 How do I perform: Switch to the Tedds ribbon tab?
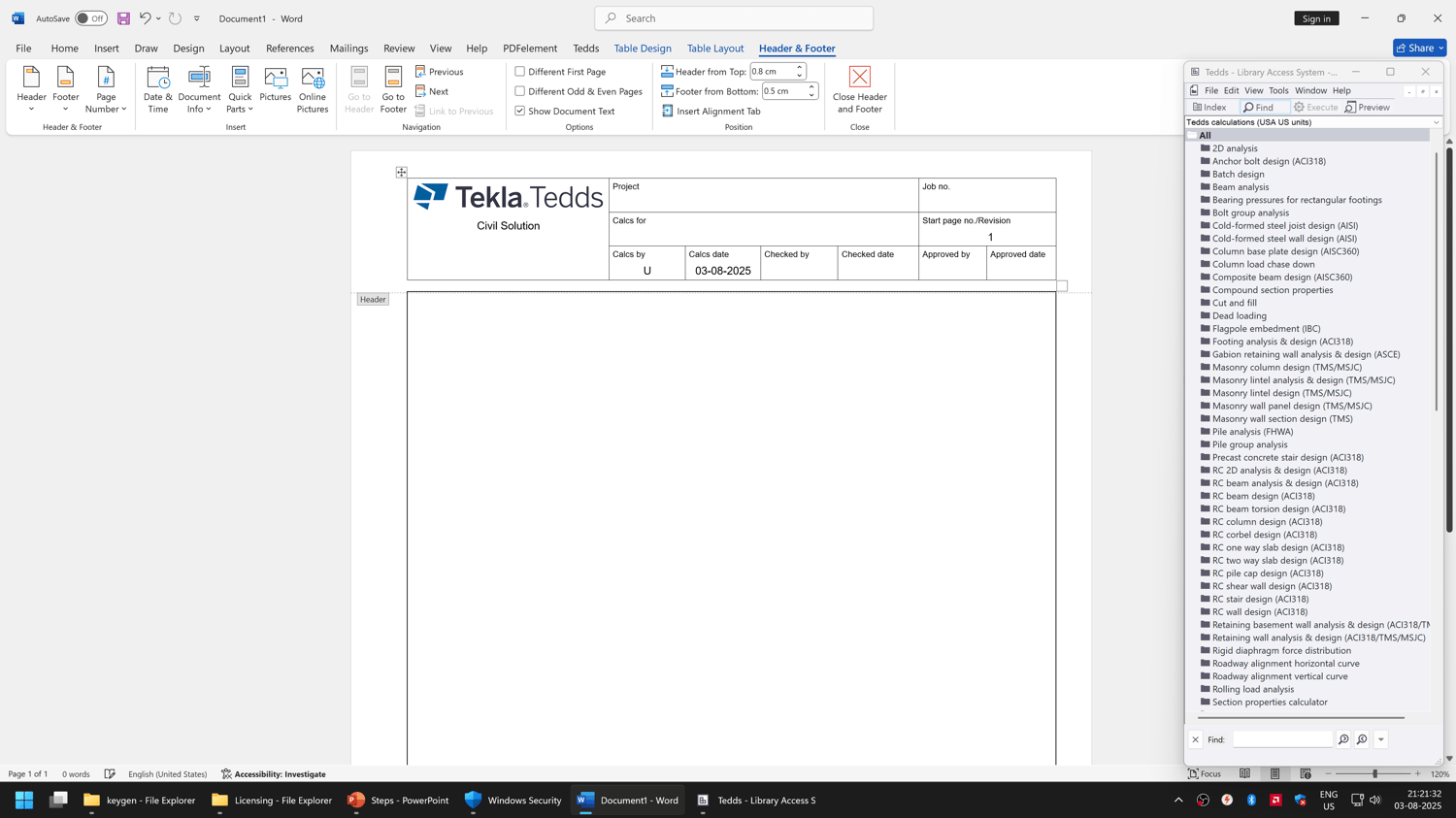[x=586, y=49]
